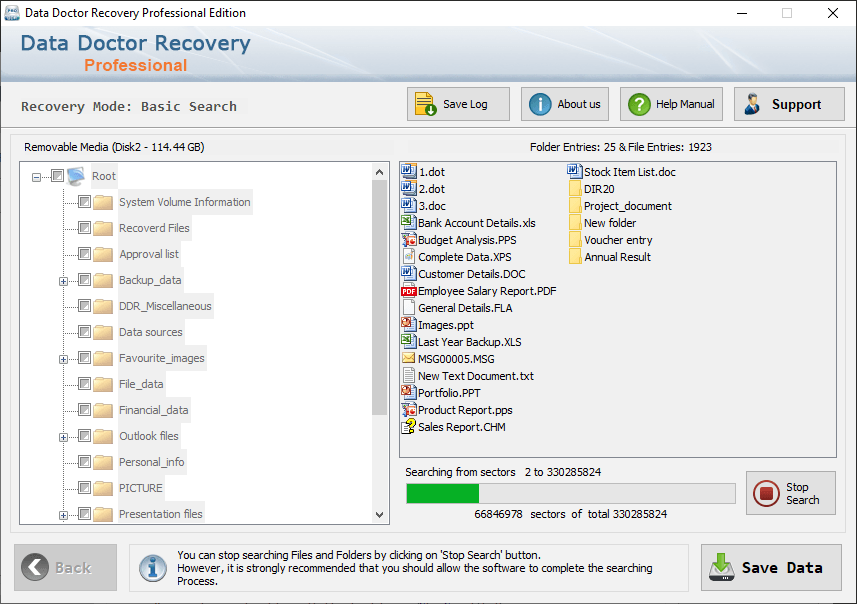Toggle the Root checkbox
The width and height of the screenshot is (857, 604).
[x=57, y=175]
